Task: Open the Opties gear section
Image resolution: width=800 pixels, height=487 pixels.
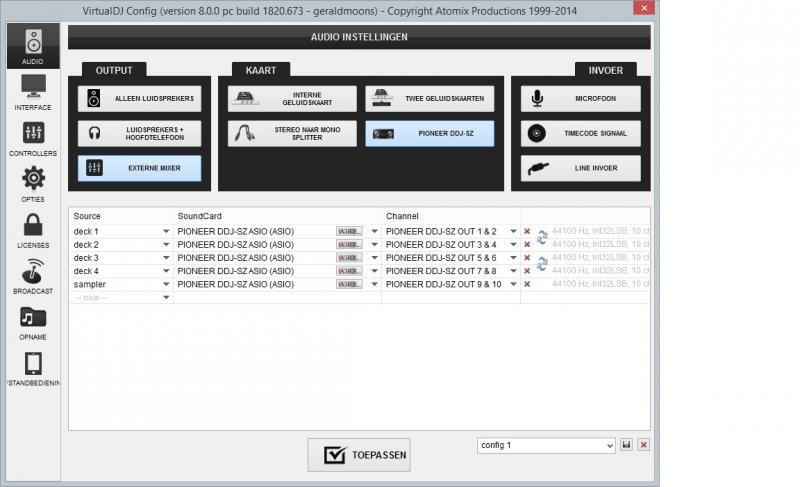Action: pos(33,184)
